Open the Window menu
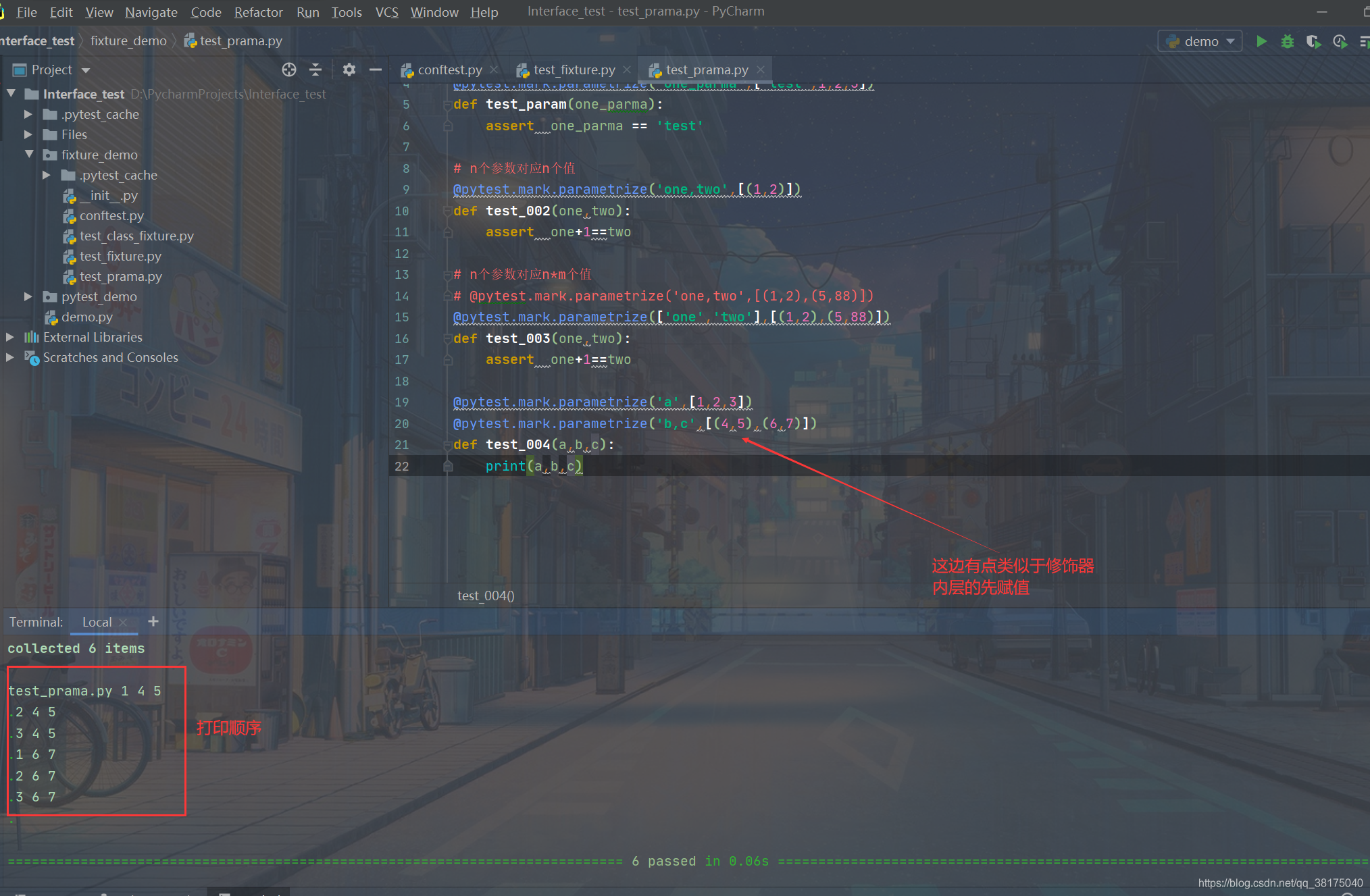The width and height of the screenshot is (1370, 896). pos(434,12)
